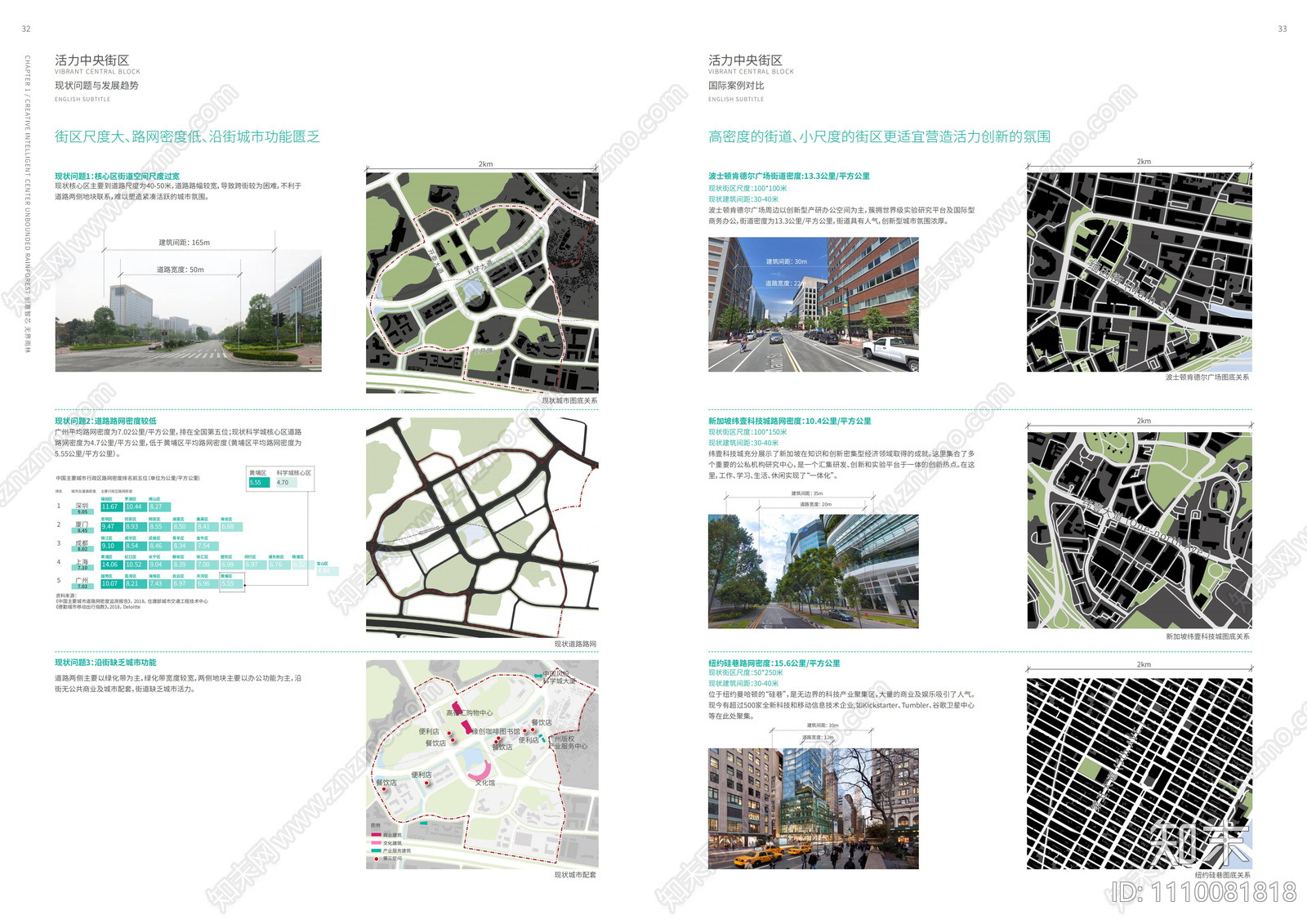The height and width of the screenshot is (924, 1307).
Task: Click the headline 街区尺度大、路网密度低、沿街城市功能匮乏
Action: pyautogui.click(x=187, y=136)
